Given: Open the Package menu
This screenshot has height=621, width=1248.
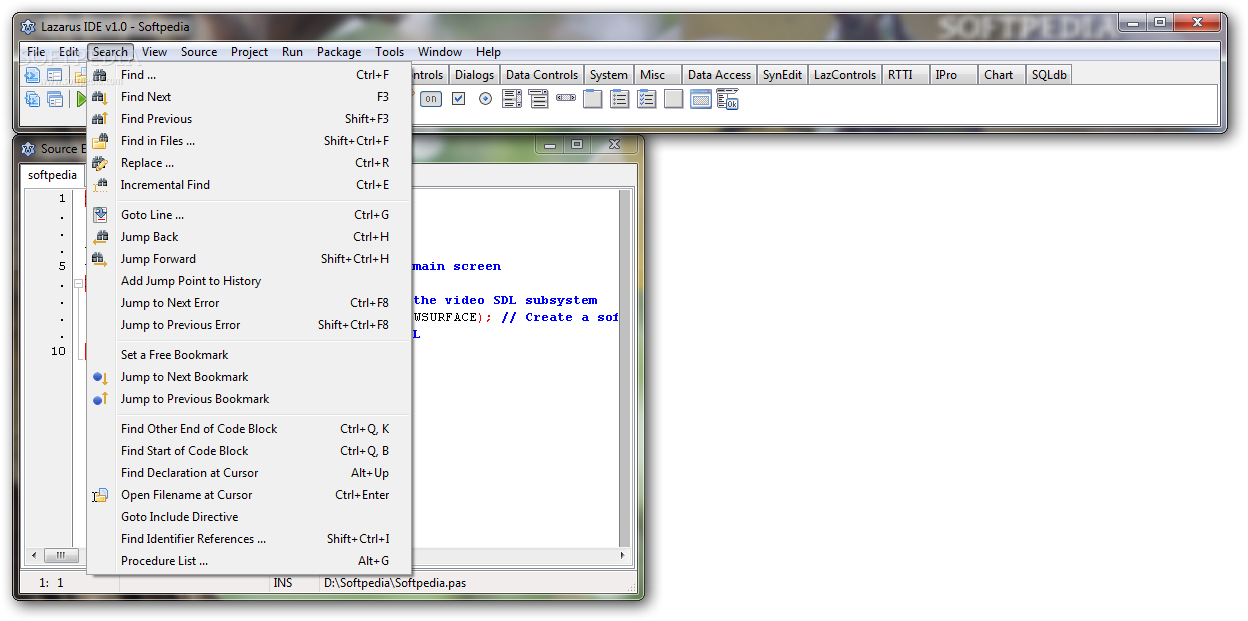Looking at the screenshot, I should point(339,52).
